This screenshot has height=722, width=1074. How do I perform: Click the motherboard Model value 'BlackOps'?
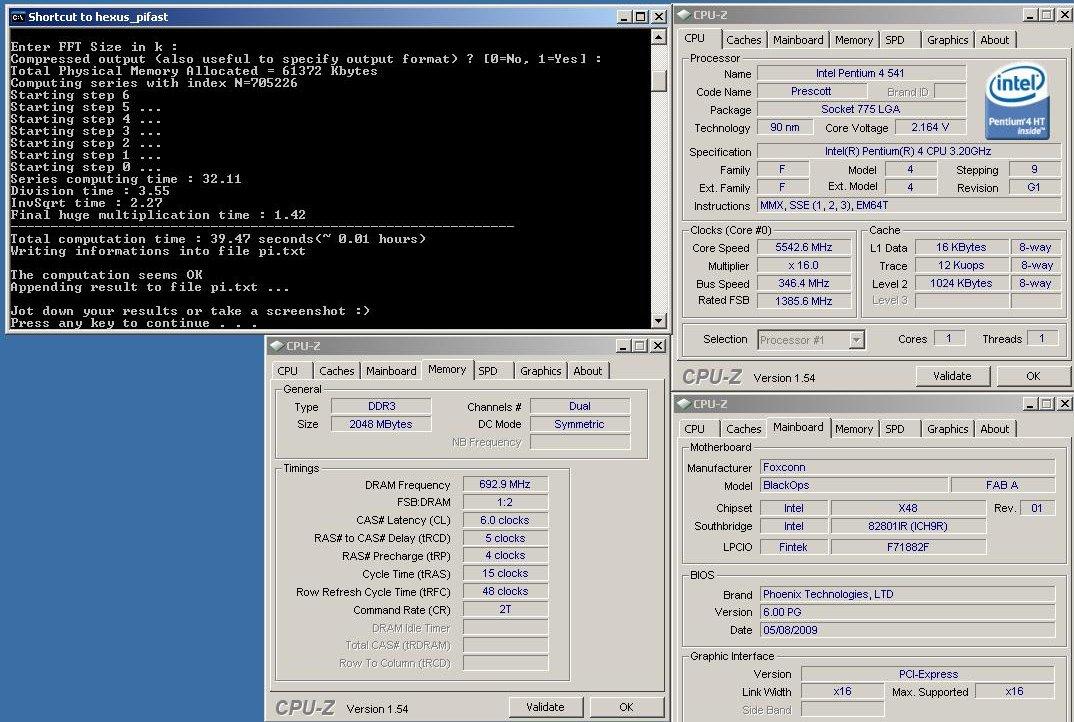(x=854, y=485)
